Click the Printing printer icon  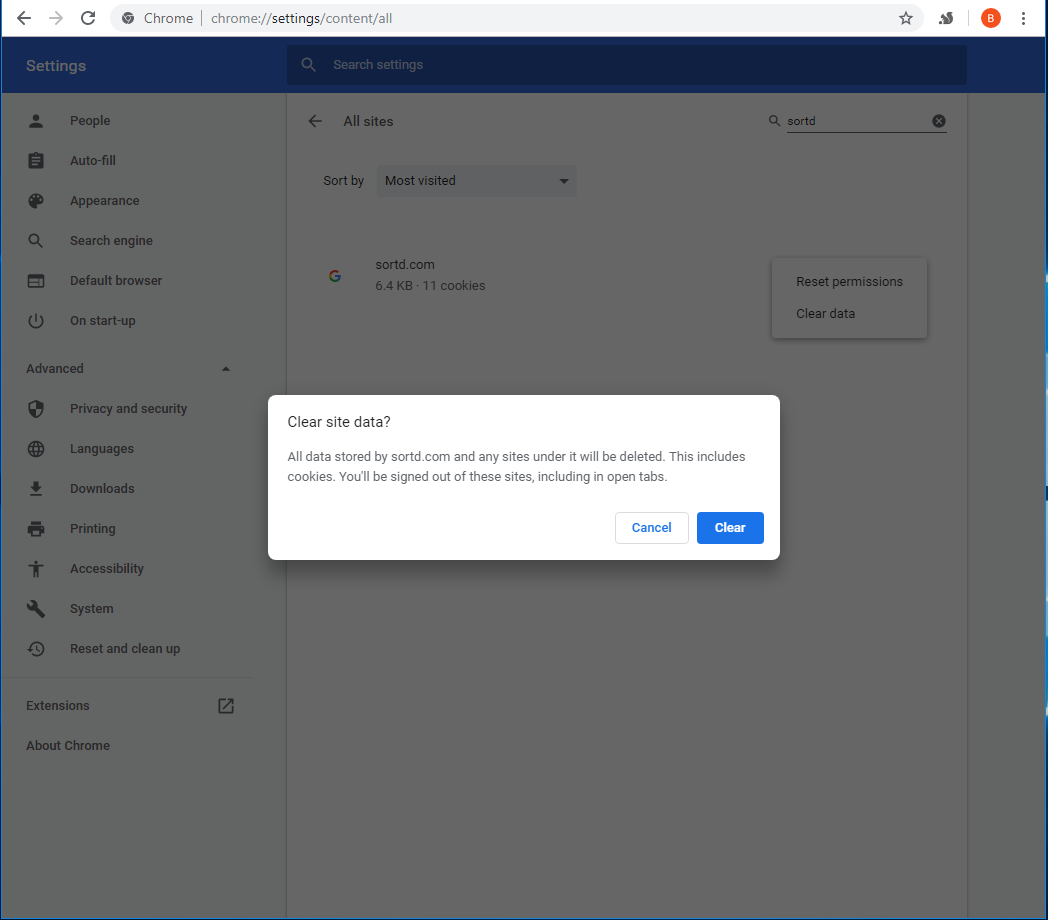(36, 529)
